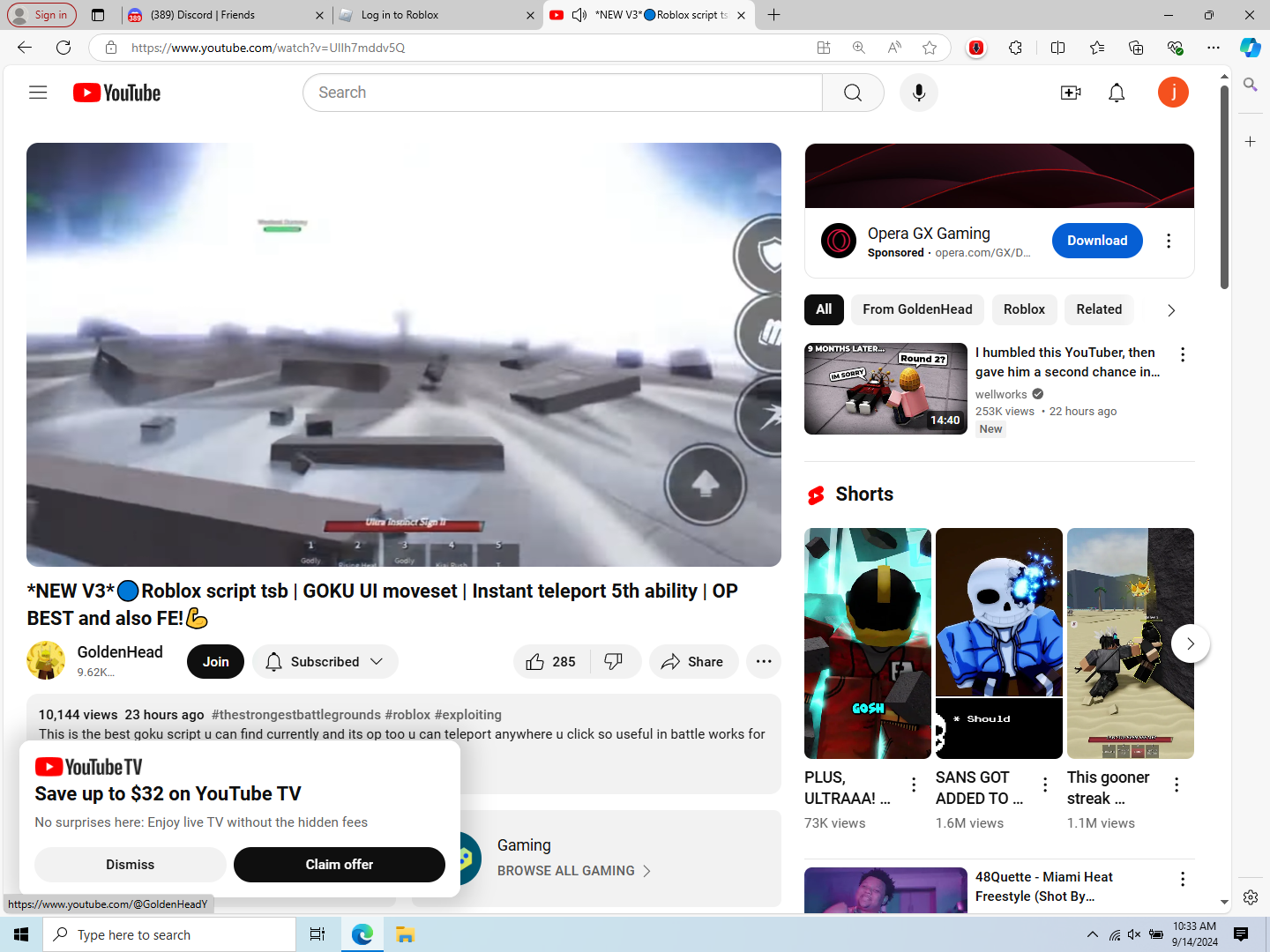
Task: Open the YouTube hamburger guide menu
Action: coord(38,93)
